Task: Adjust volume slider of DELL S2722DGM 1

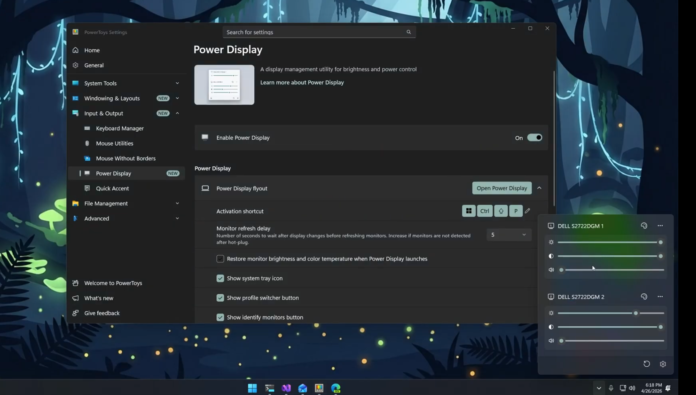Action: pos(611,270)
